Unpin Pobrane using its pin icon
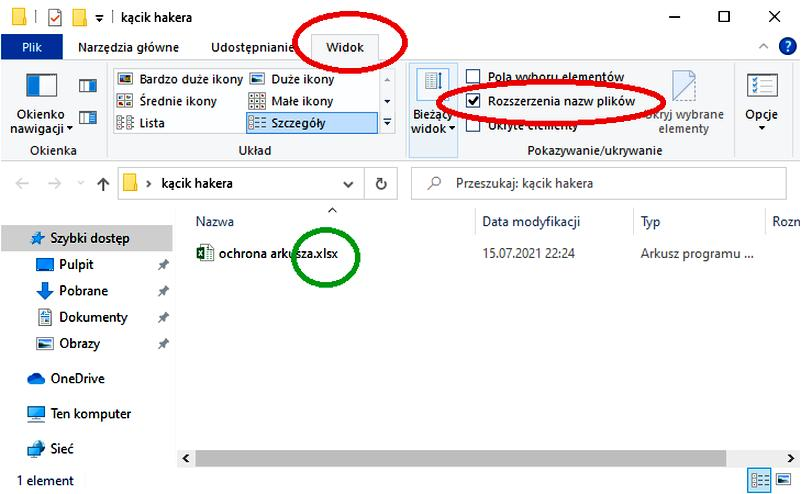The image size is (801, 494). pos(163,291)
